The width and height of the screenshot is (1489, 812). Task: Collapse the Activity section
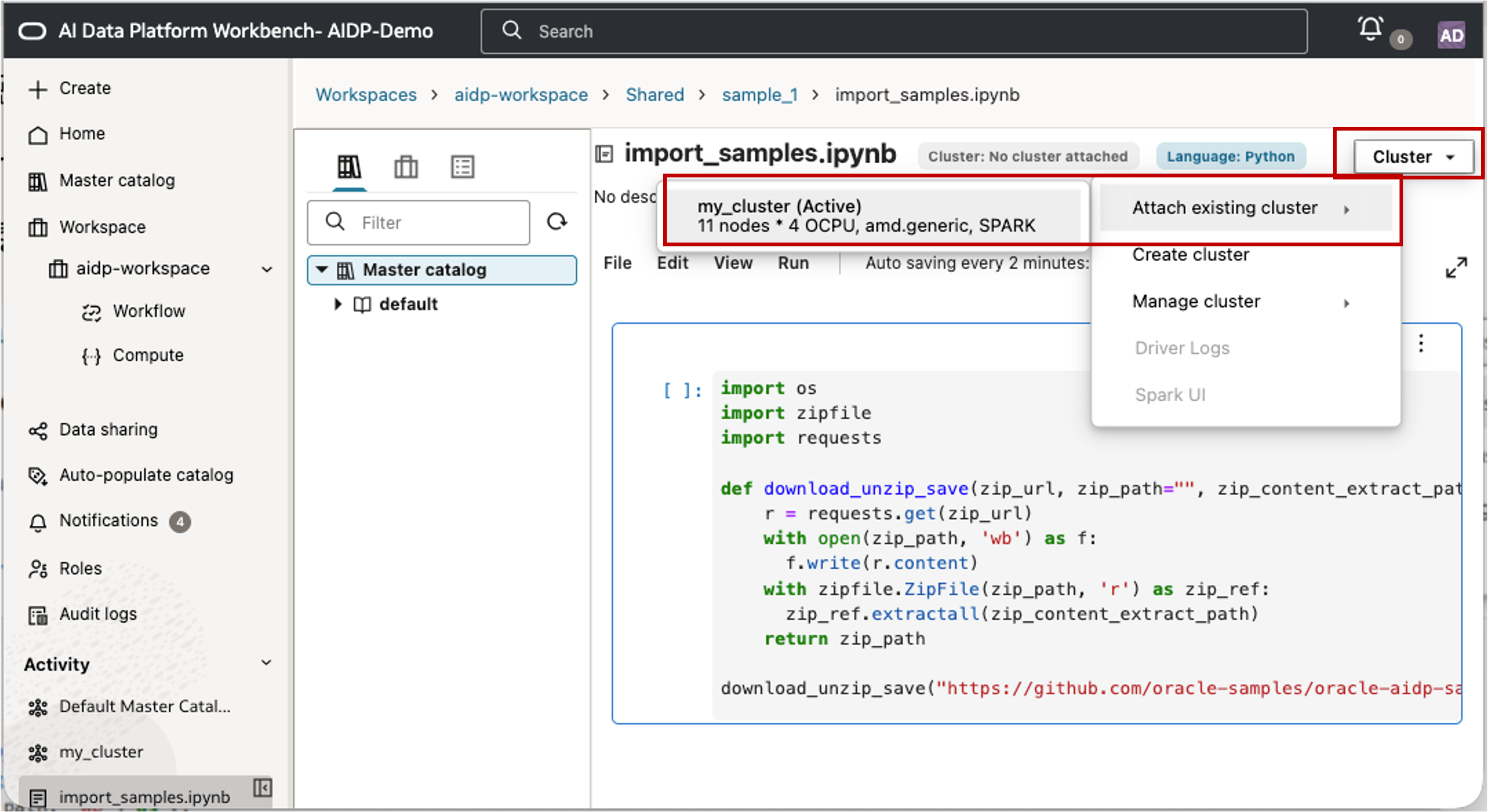point(266,663)
